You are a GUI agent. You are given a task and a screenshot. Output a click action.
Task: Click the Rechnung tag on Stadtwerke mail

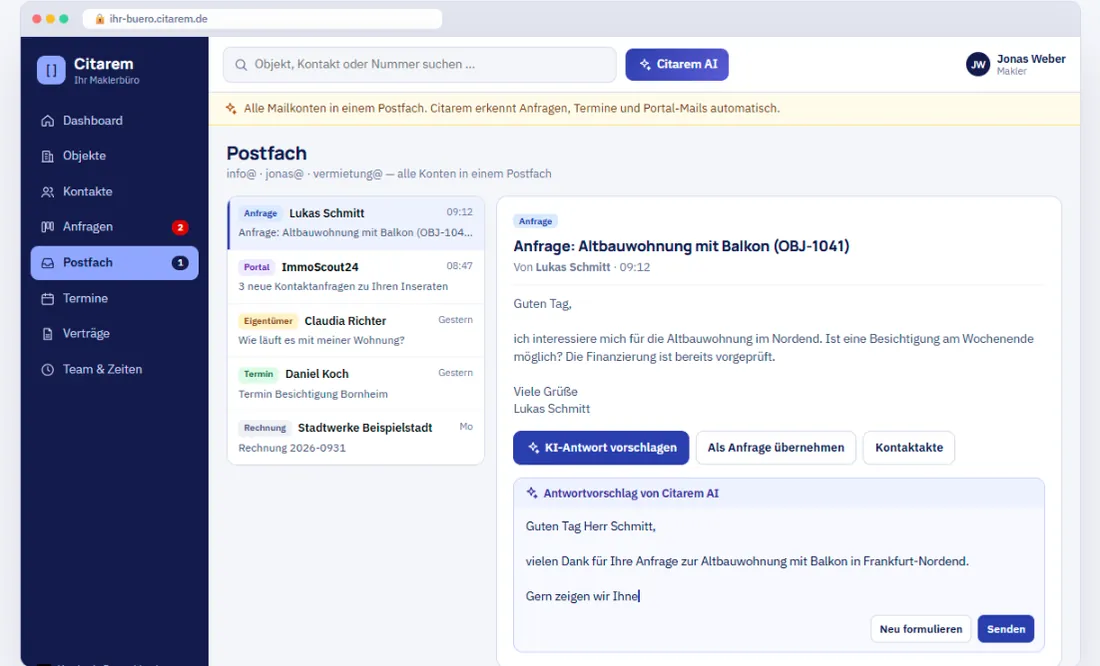tap(264, 427)
